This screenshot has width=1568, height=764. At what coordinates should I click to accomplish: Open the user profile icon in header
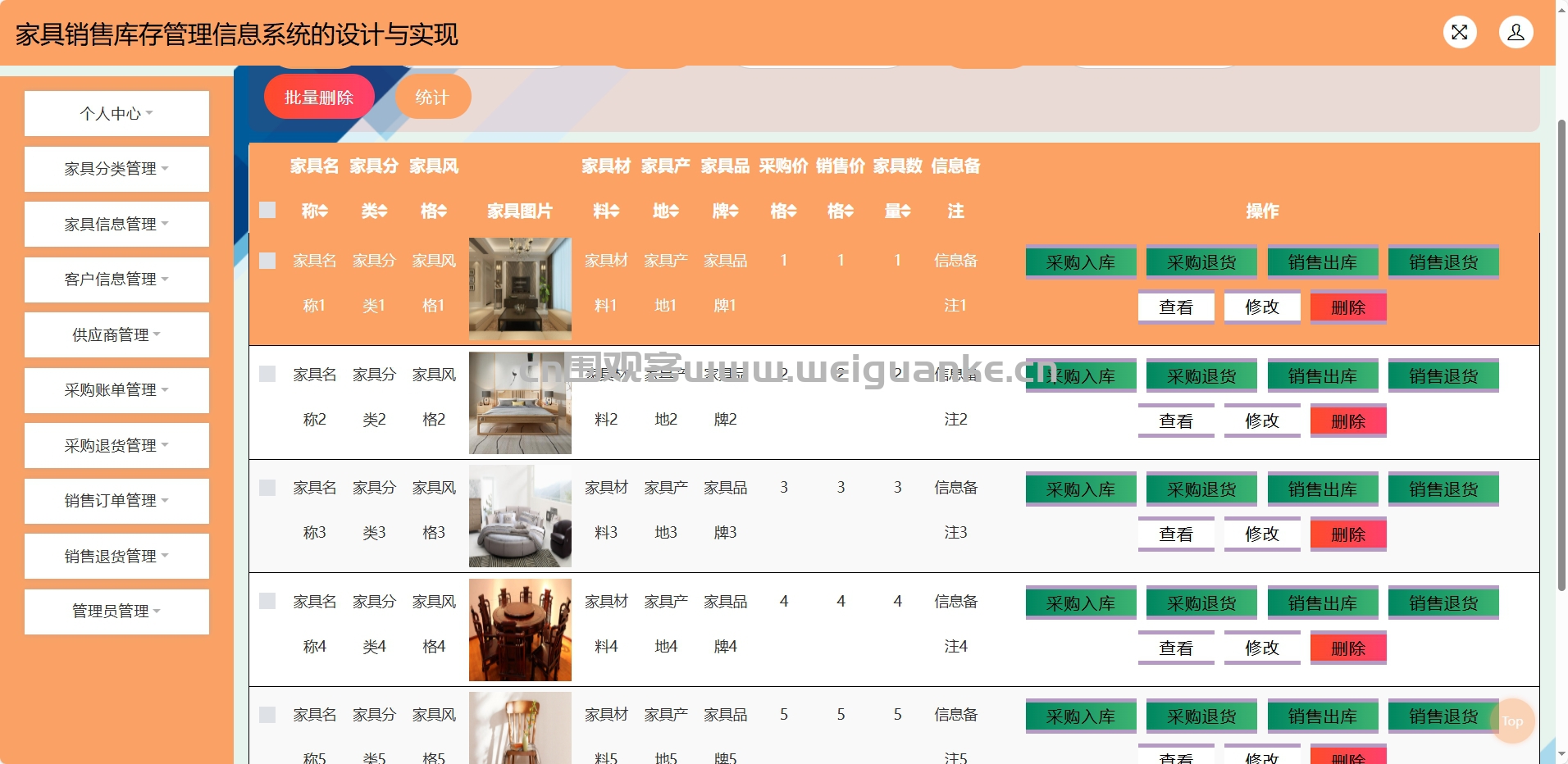click(x=1516, y=33)
